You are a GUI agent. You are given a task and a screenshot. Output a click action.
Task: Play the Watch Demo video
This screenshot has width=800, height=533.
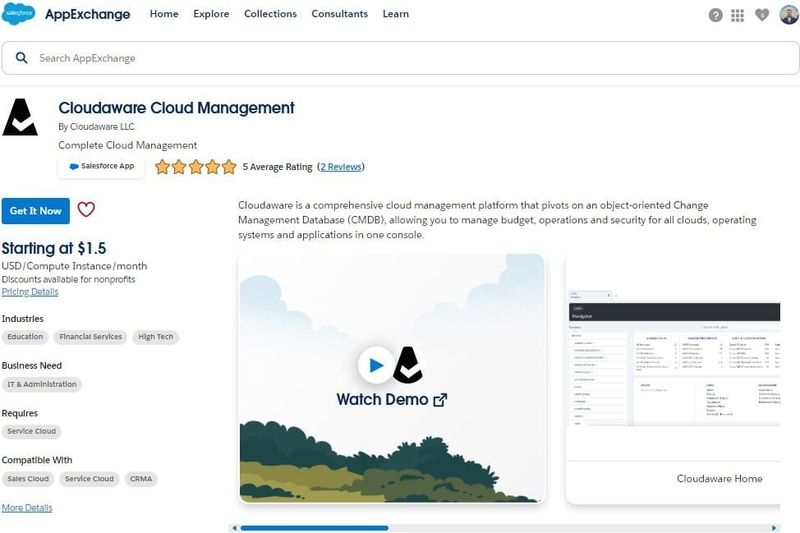click(376, 365)
